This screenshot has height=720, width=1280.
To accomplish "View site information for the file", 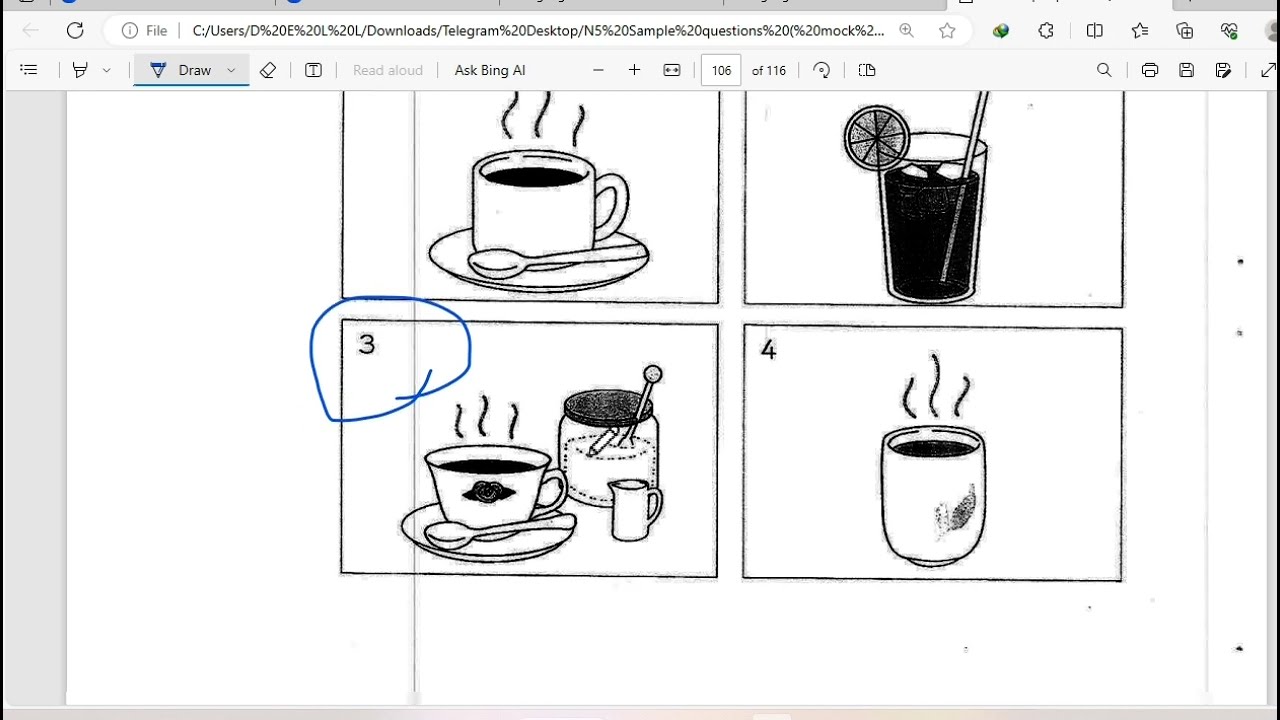I will [144, 30].
